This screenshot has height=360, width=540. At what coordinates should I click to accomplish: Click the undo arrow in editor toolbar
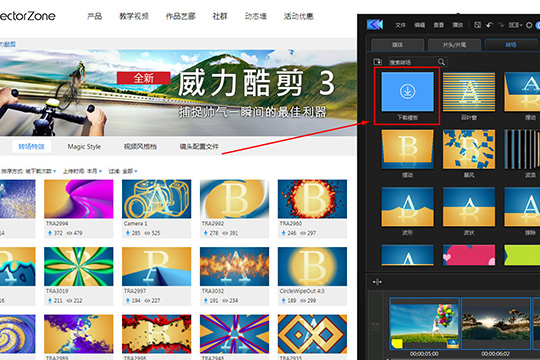click(x=489, y=25)
